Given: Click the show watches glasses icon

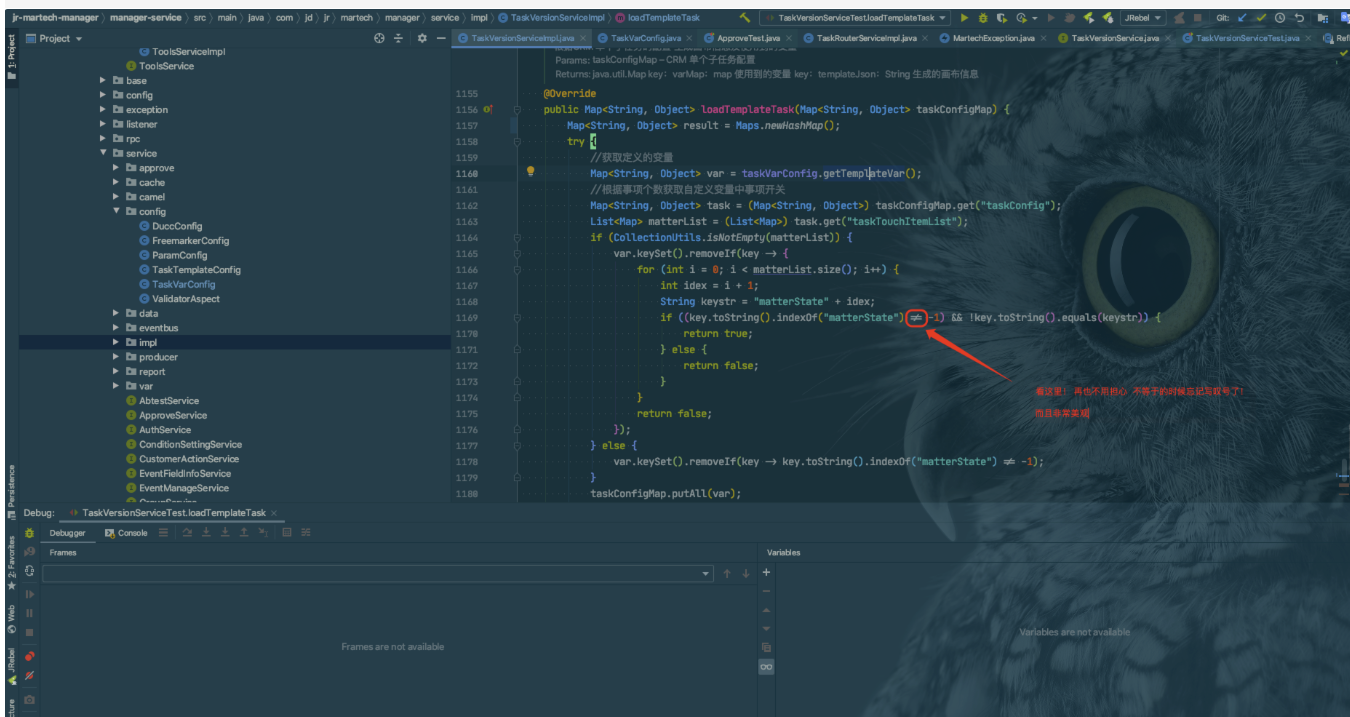Looking at the screenshot, I should pos(766,666).
